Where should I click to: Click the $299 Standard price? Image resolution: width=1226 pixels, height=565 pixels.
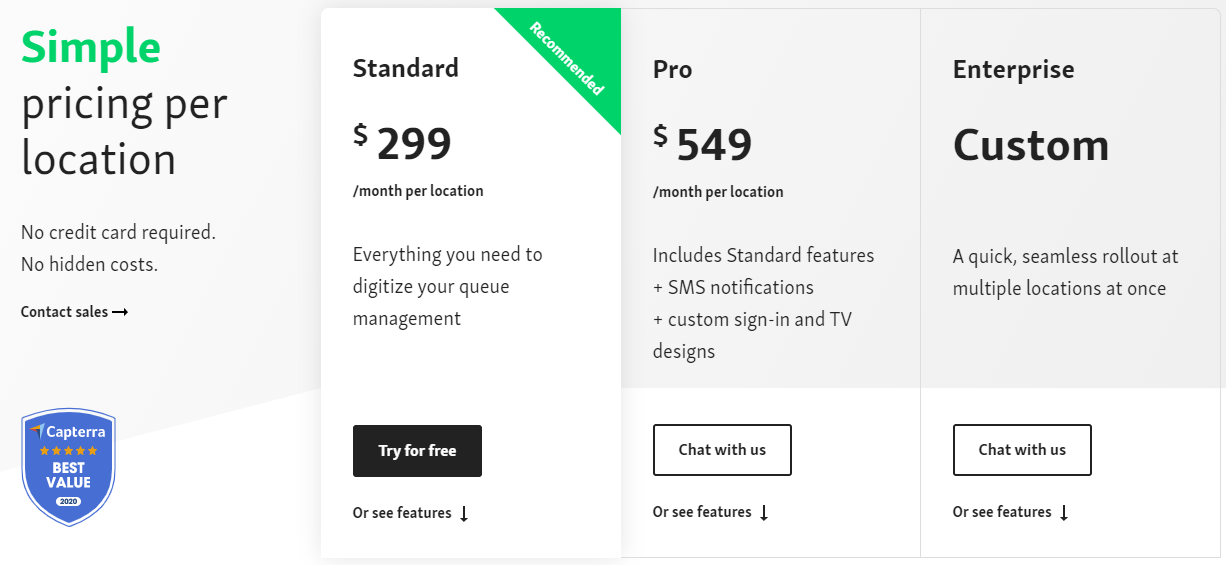403,144
